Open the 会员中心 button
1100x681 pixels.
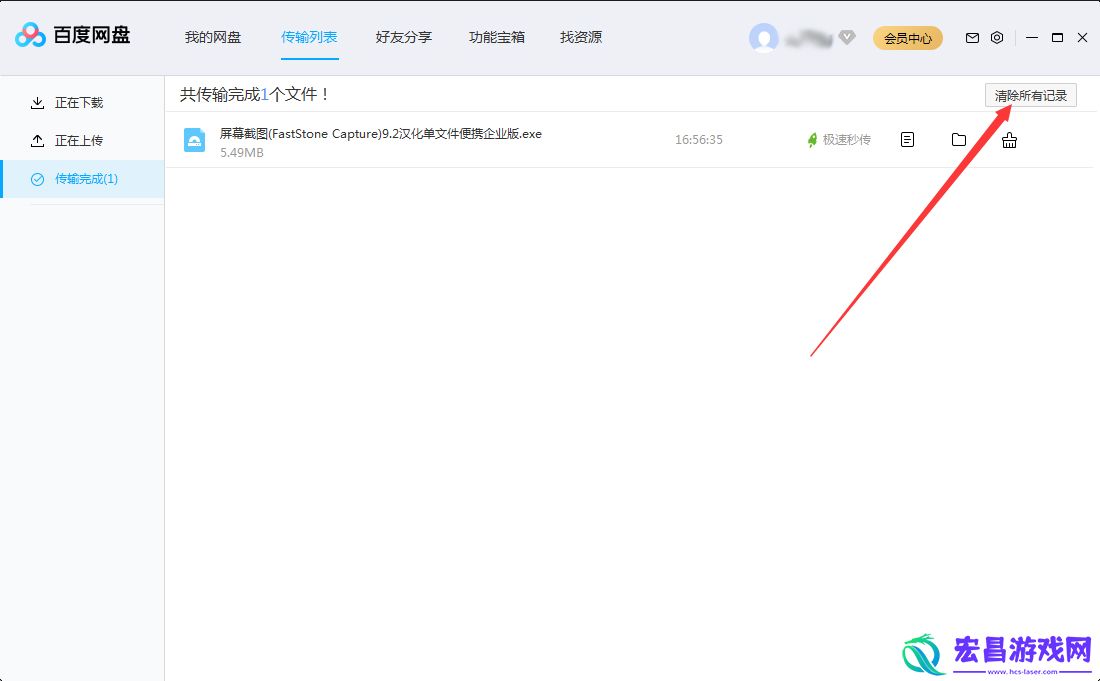pos(908,38)
